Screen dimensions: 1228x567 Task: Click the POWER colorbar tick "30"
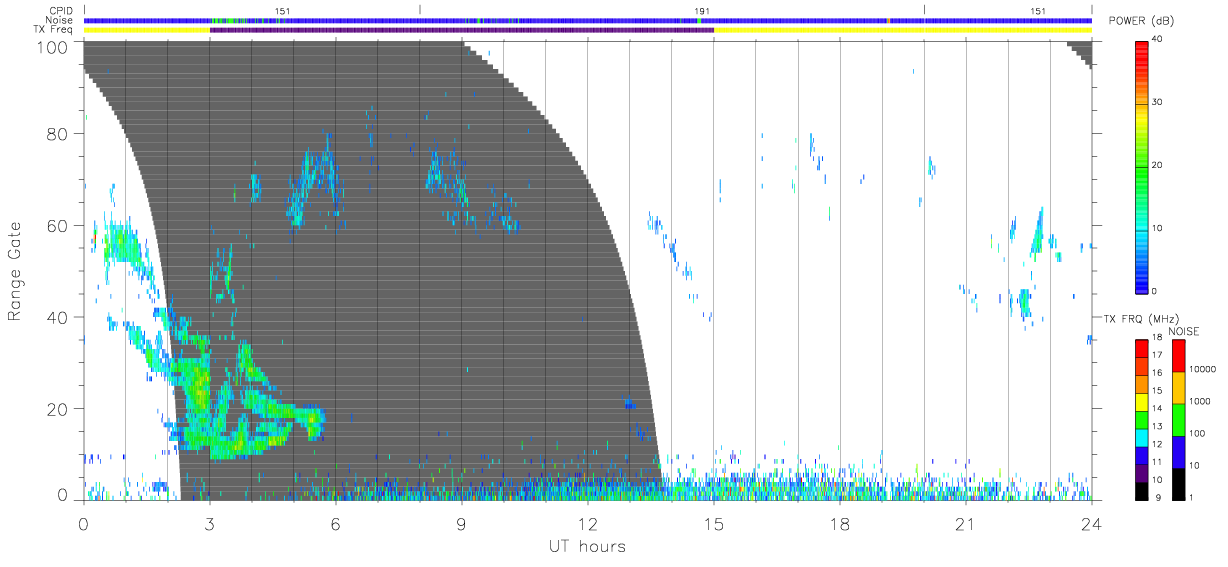point(1158,103)
